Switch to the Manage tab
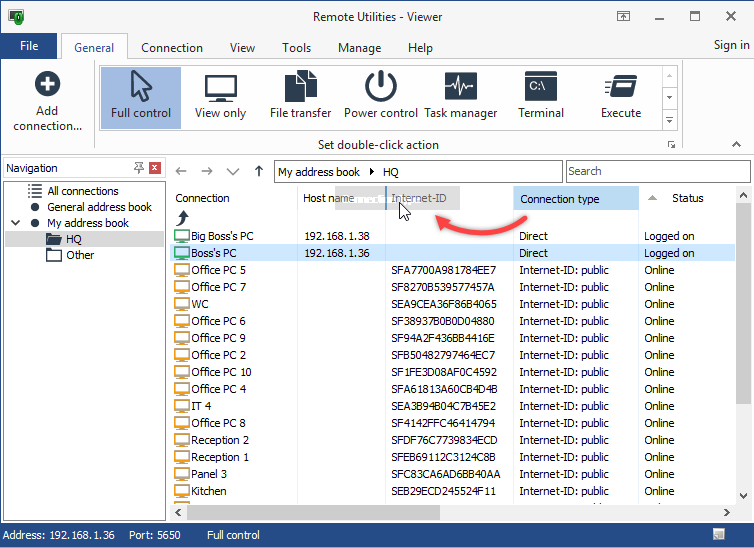The width and height of the screenshot is (754, 548). point(359,48)
